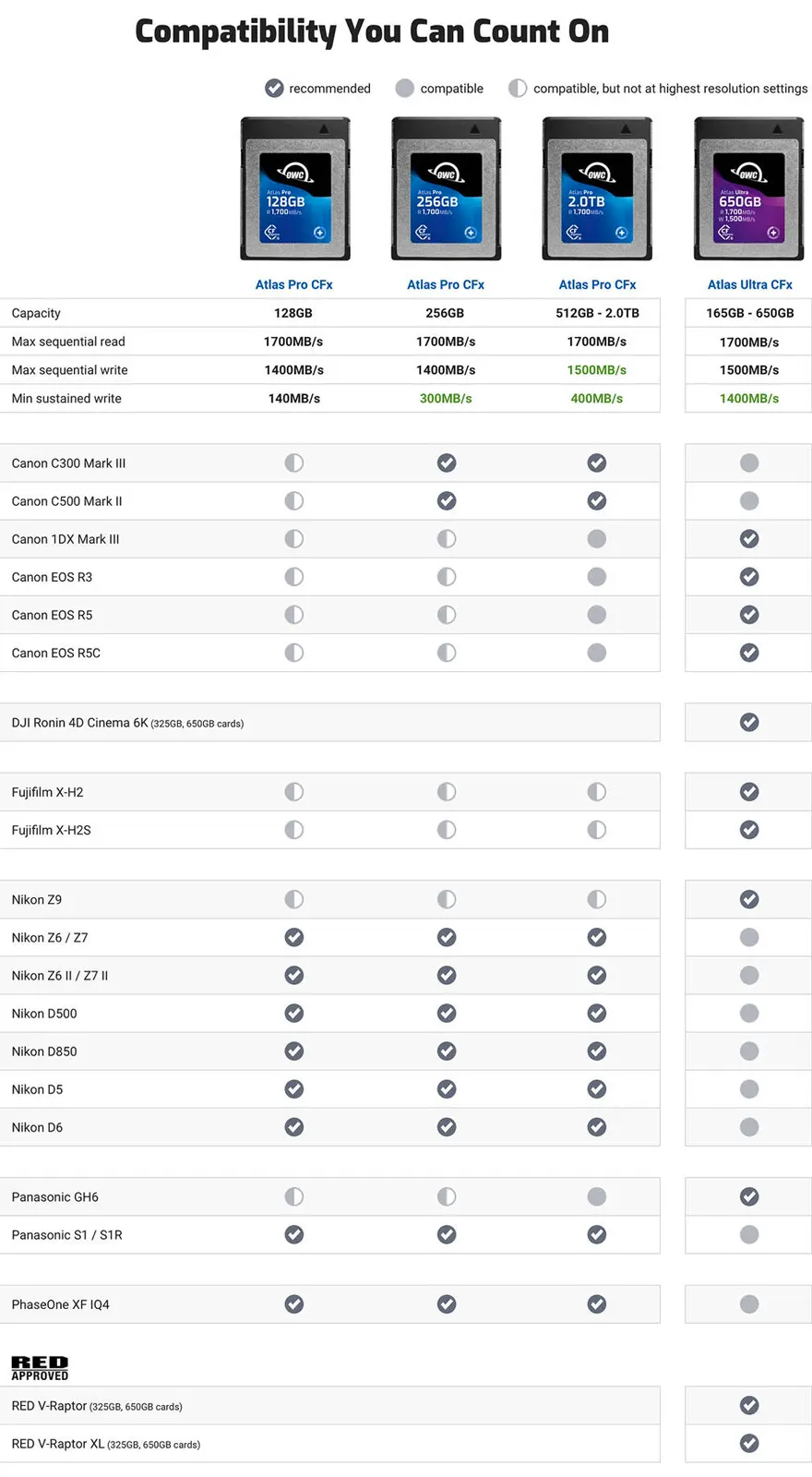The width and height of the screenshot is (812, 1477).
Task: Click the 'PhaseOne XF IQ4' row label
Action: coord(60,1304)
